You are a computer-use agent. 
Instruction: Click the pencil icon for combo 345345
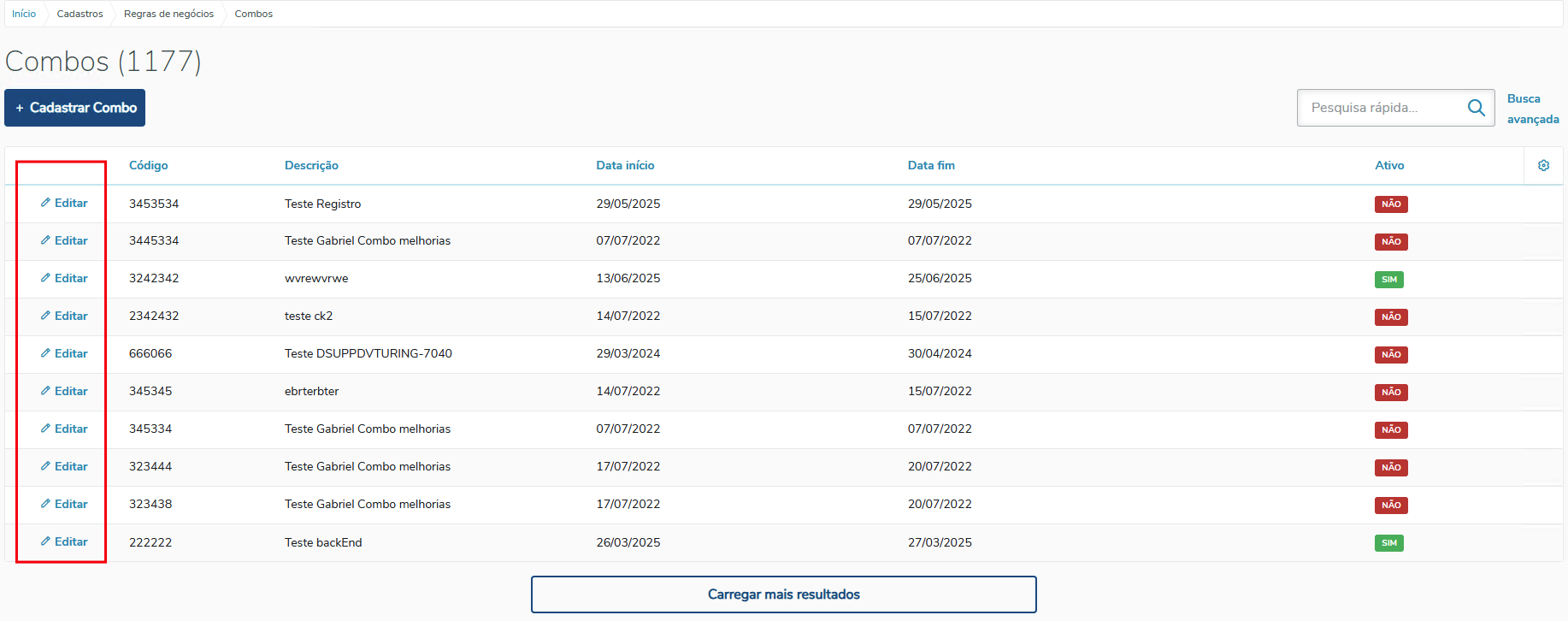click(45, 391)
